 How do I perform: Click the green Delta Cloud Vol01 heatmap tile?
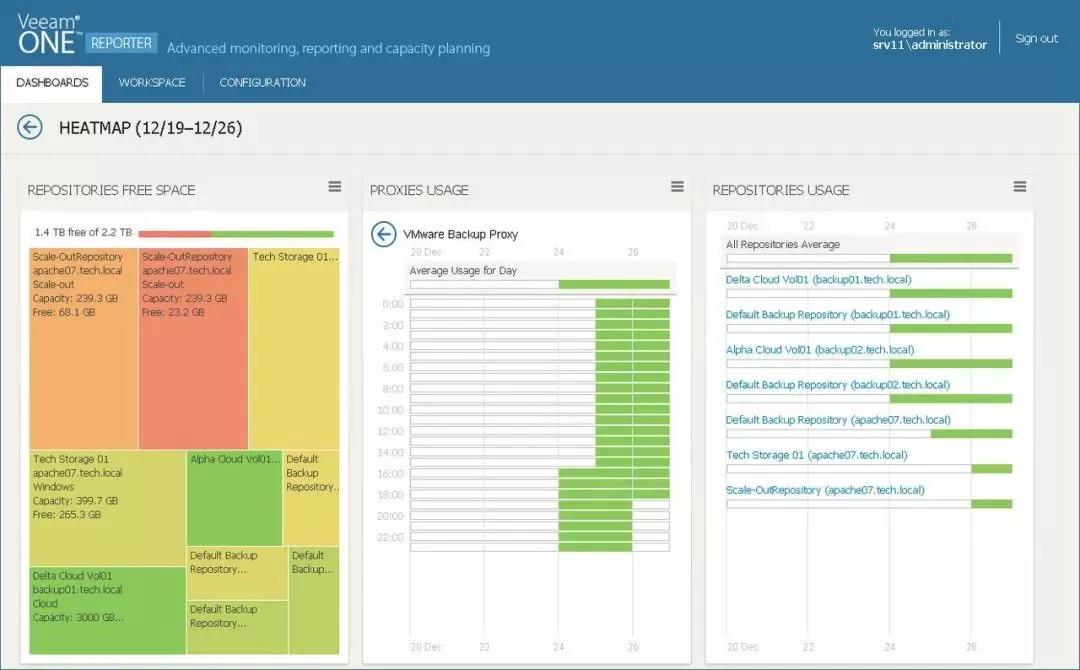(106, 610)
